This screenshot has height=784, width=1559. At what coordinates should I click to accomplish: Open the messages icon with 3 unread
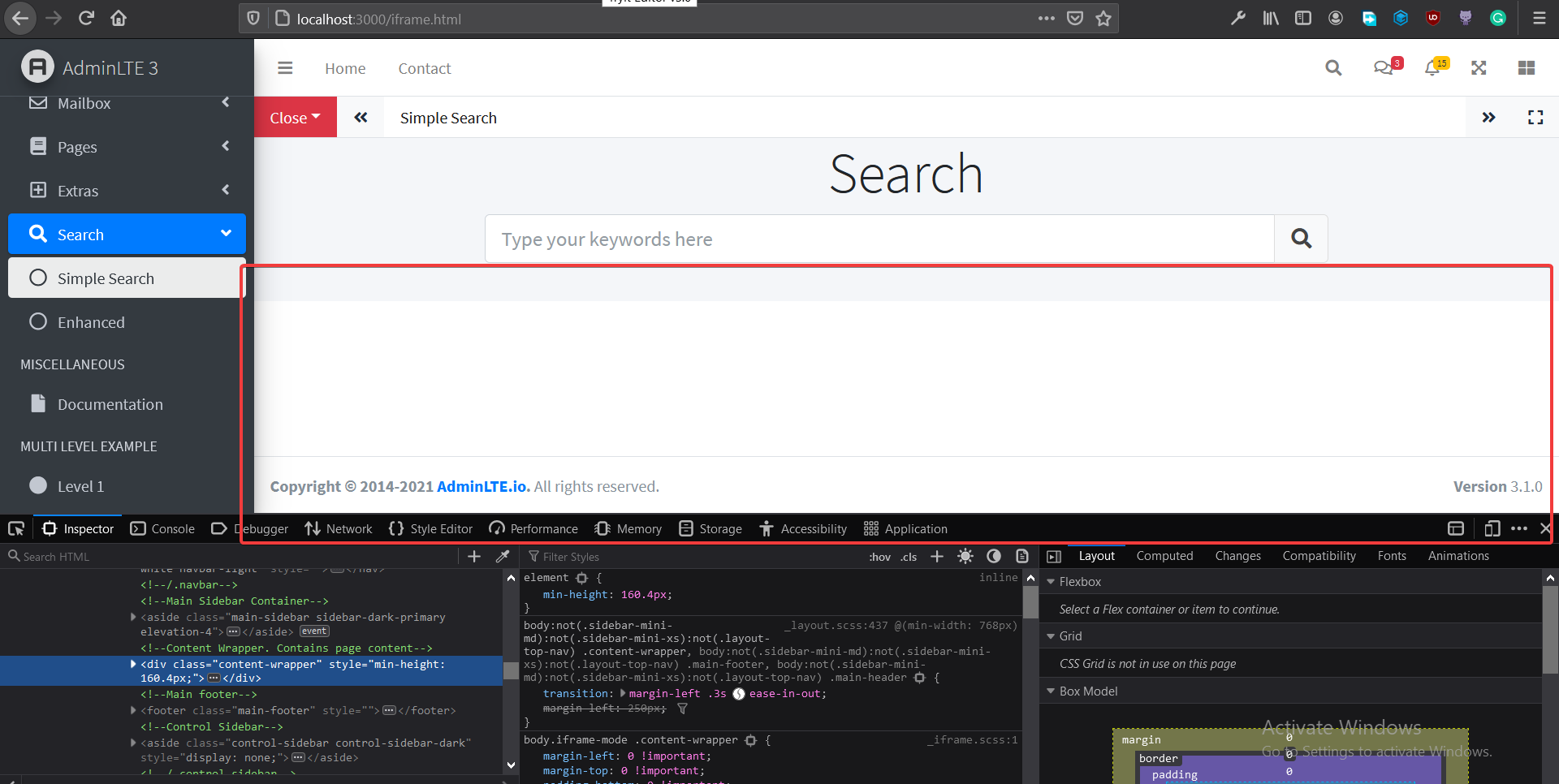1384,68
